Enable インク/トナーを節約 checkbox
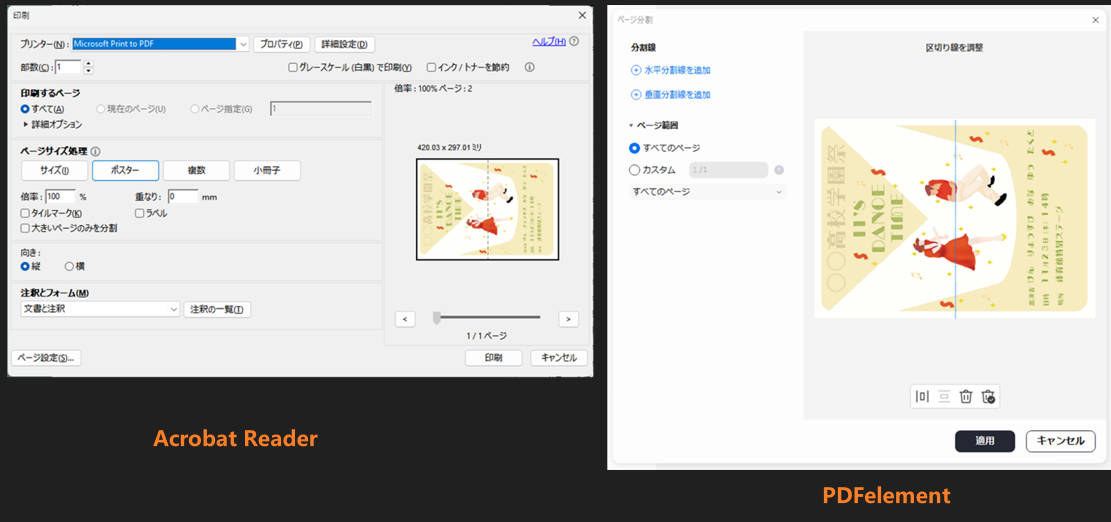Screen dimensions: 1111x522 pyautogui.click(x=431, y=68)
